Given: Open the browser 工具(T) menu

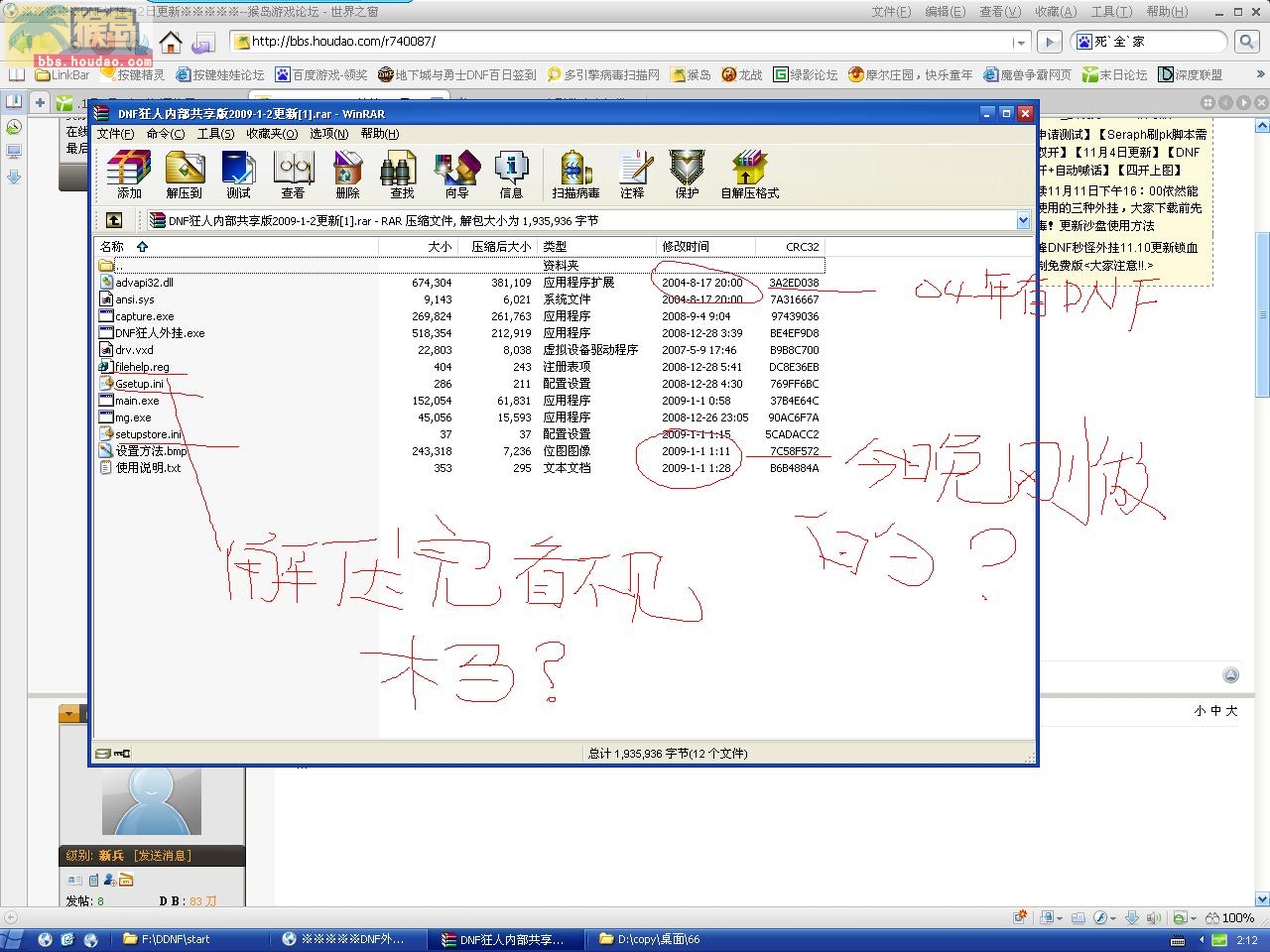Looking at the screenshot, I should 1111,12.
